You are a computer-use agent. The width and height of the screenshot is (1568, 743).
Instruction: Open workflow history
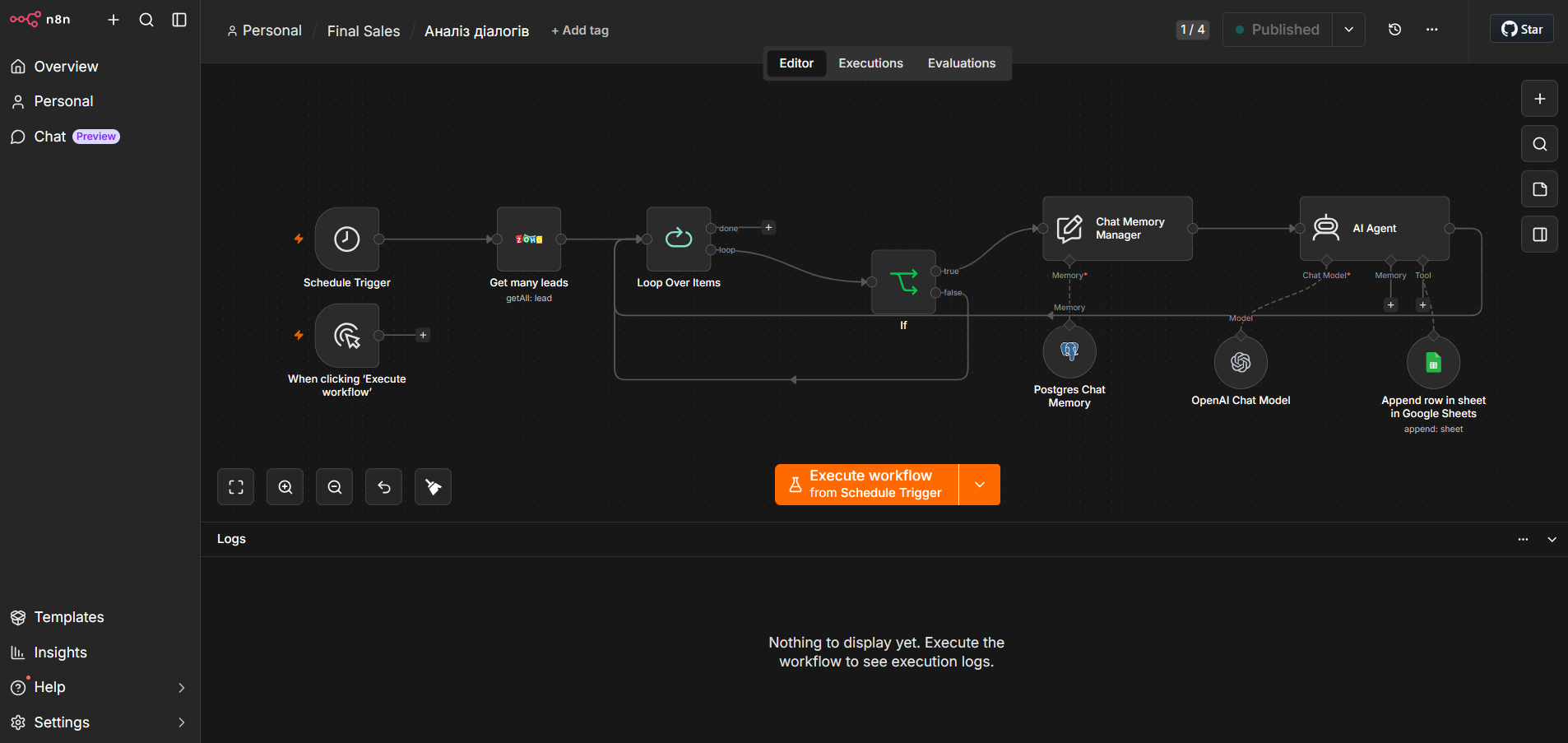pyautogui.click(x=1394, y=30)
